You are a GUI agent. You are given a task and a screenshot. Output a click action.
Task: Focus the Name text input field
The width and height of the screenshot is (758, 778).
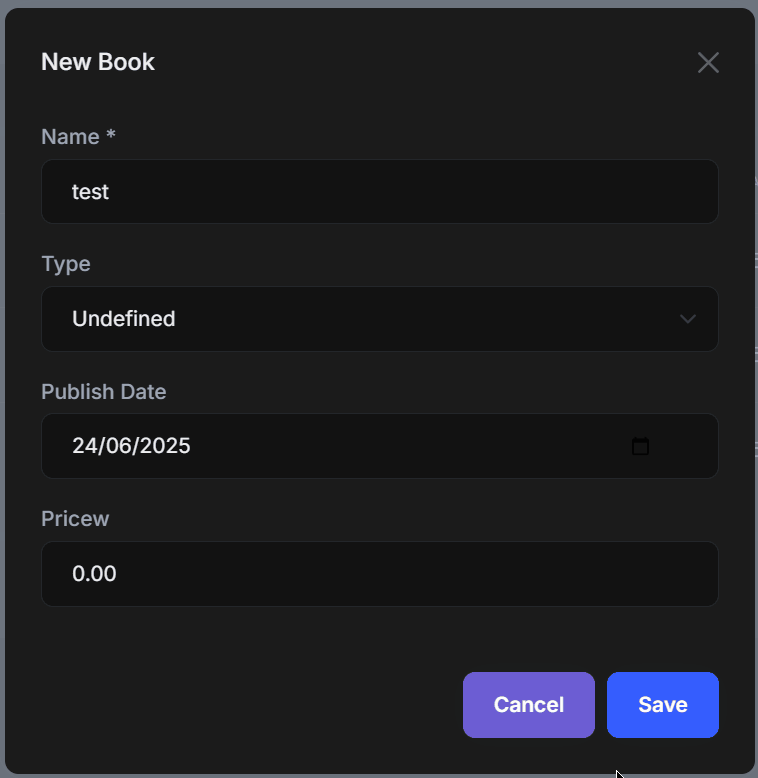click(x=380, y=191)
